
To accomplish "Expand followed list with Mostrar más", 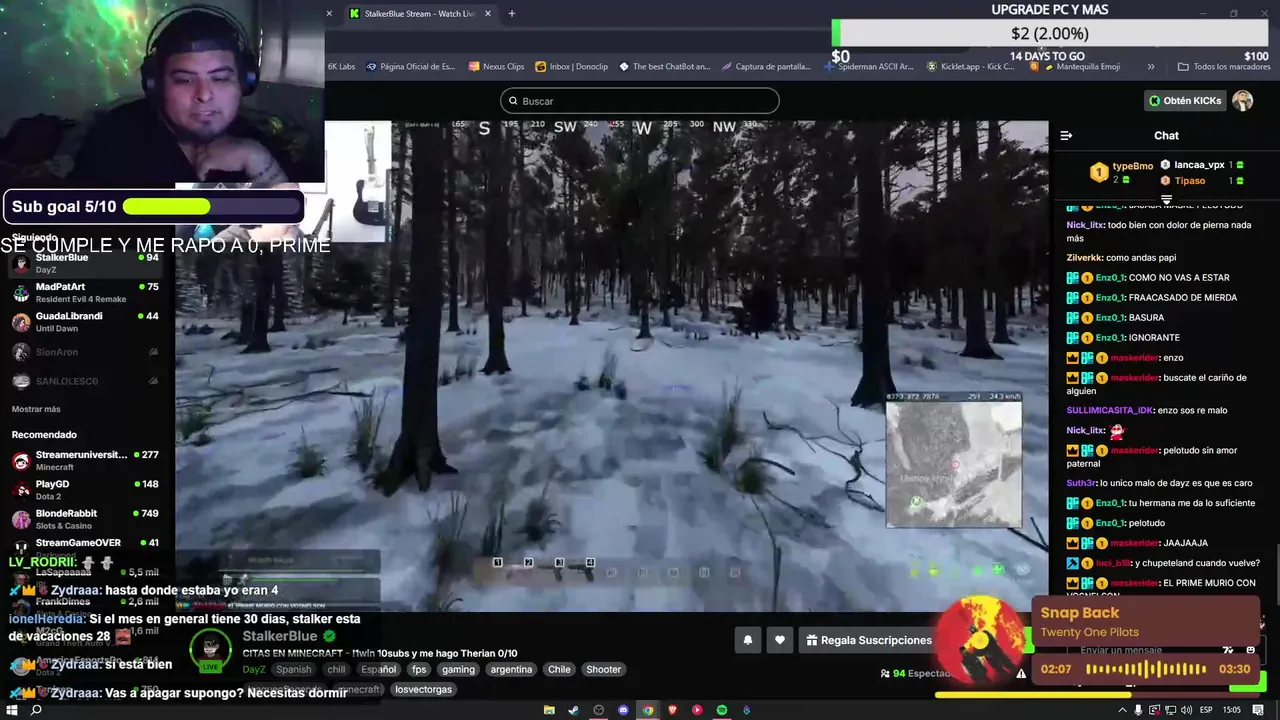I will tap(36, 409).
